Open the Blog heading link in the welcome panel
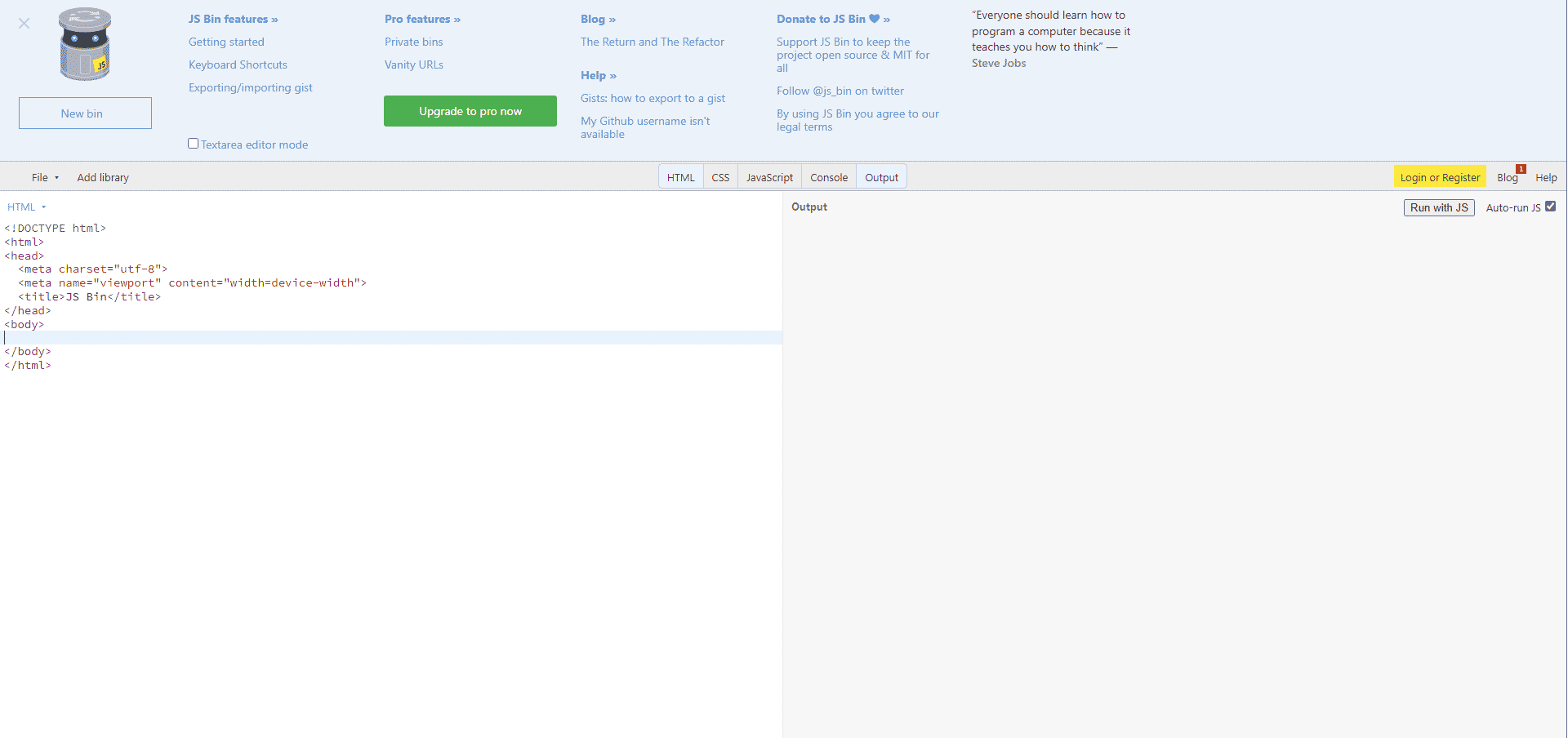This screenshot has width=1568, height=738. tap(598, 19)
